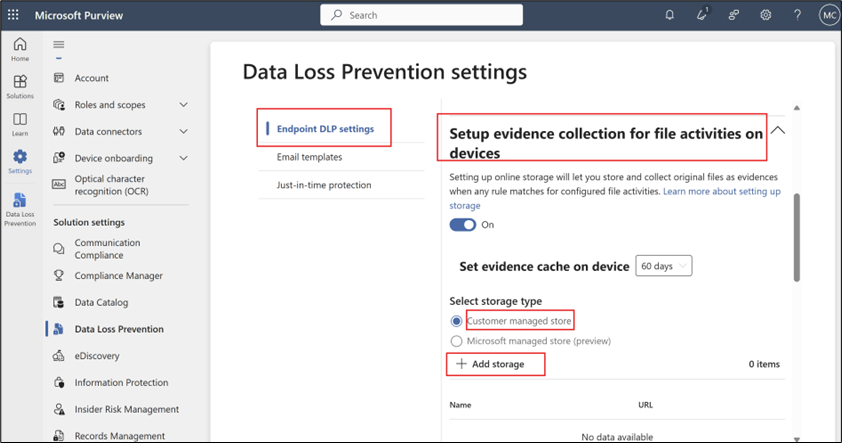The image size is (842, 443).
Task: Open Data Loss Prevention solution settings
Action: [x=119, y=329]
